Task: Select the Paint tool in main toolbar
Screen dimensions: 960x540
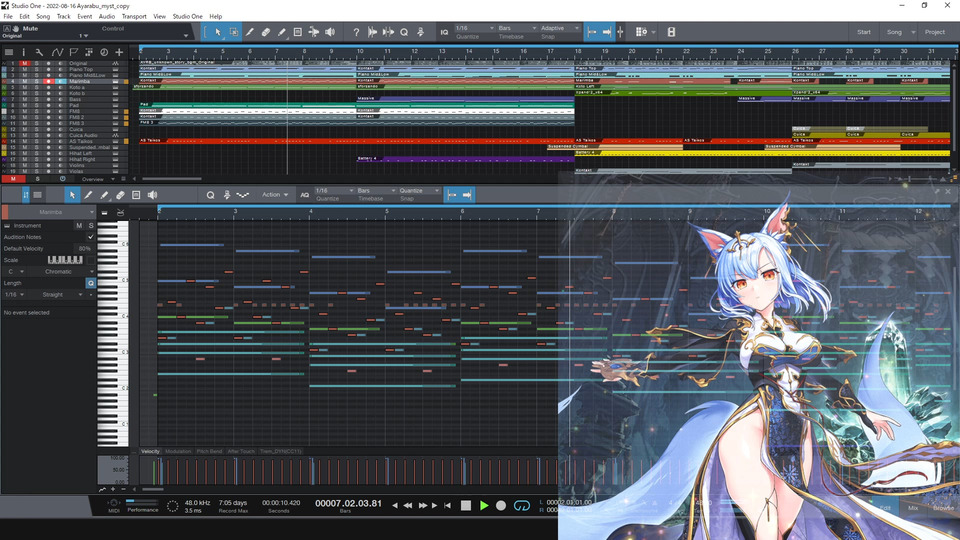Action: click(x=282, y=32)
